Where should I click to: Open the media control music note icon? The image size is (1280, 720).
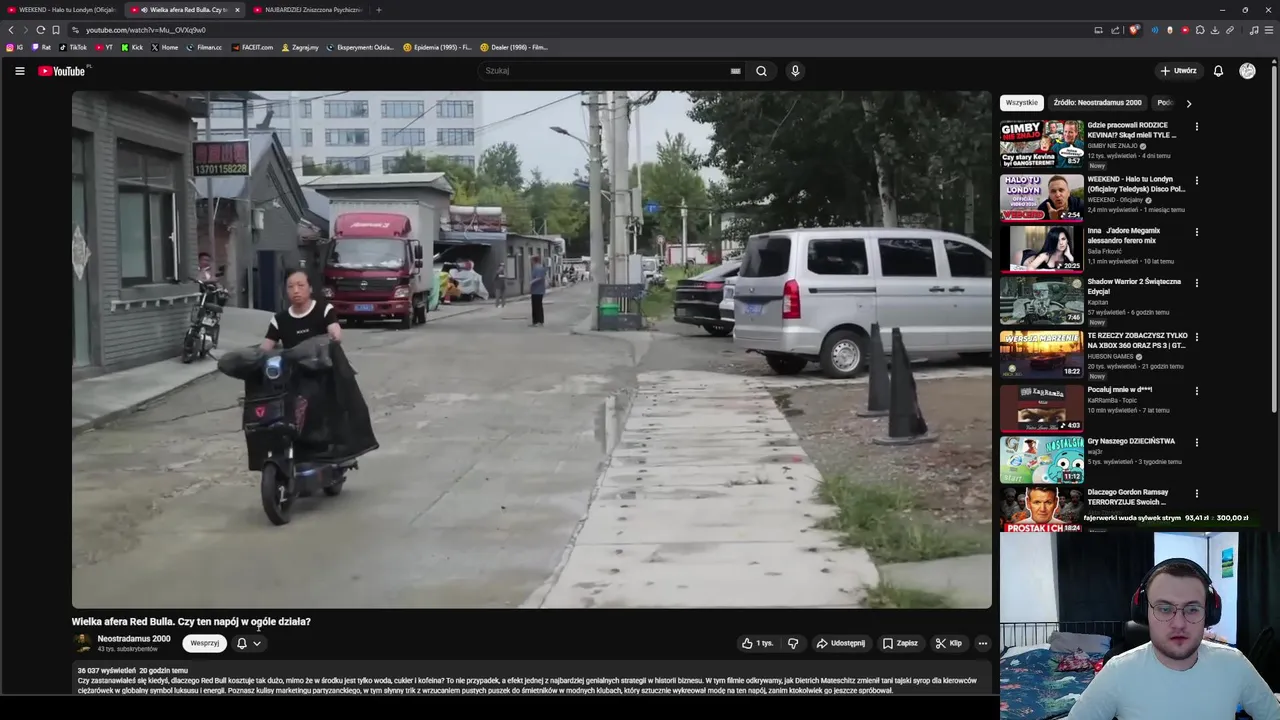tap(1254, 30)
